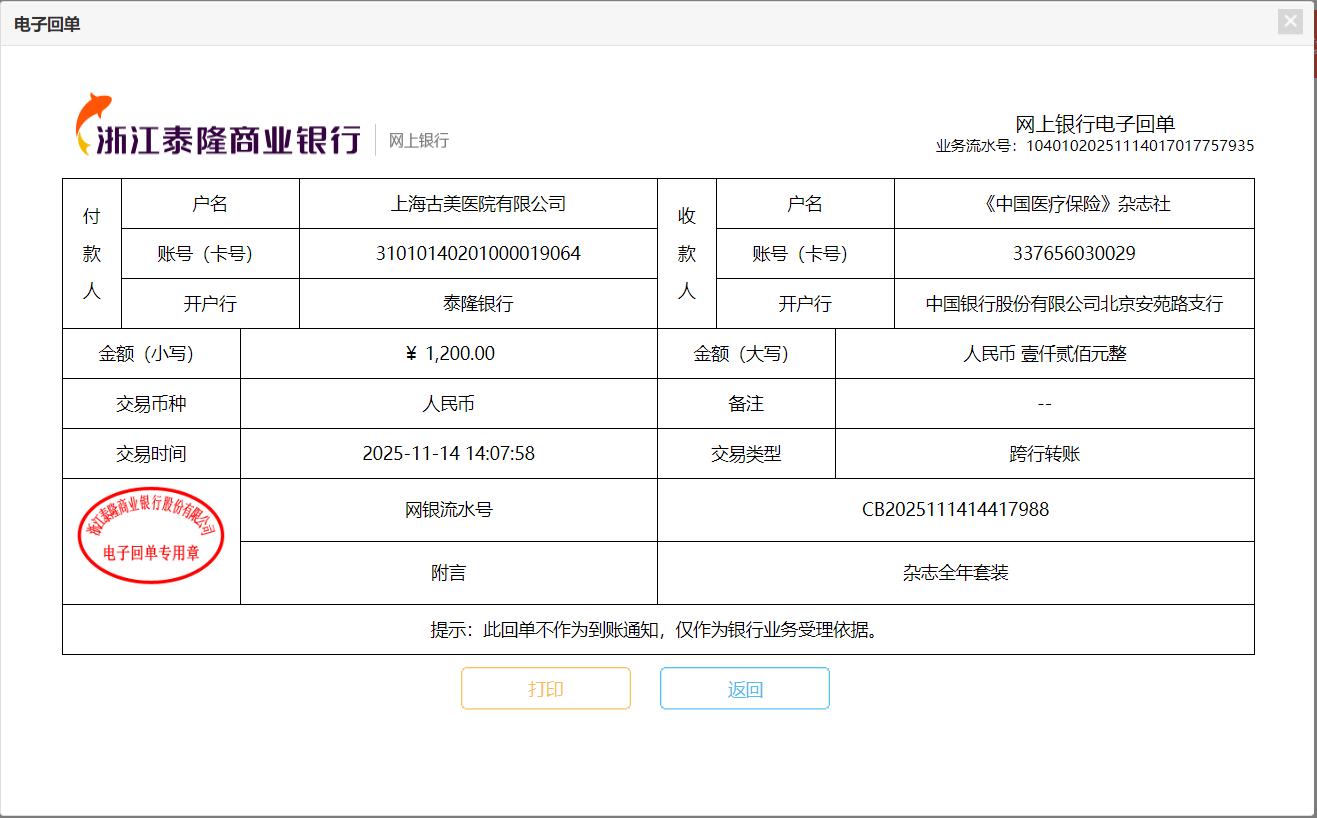Click the amount value ¥ 1,200.00
This screenshot has height=818, width=1317.
(450, 354)
